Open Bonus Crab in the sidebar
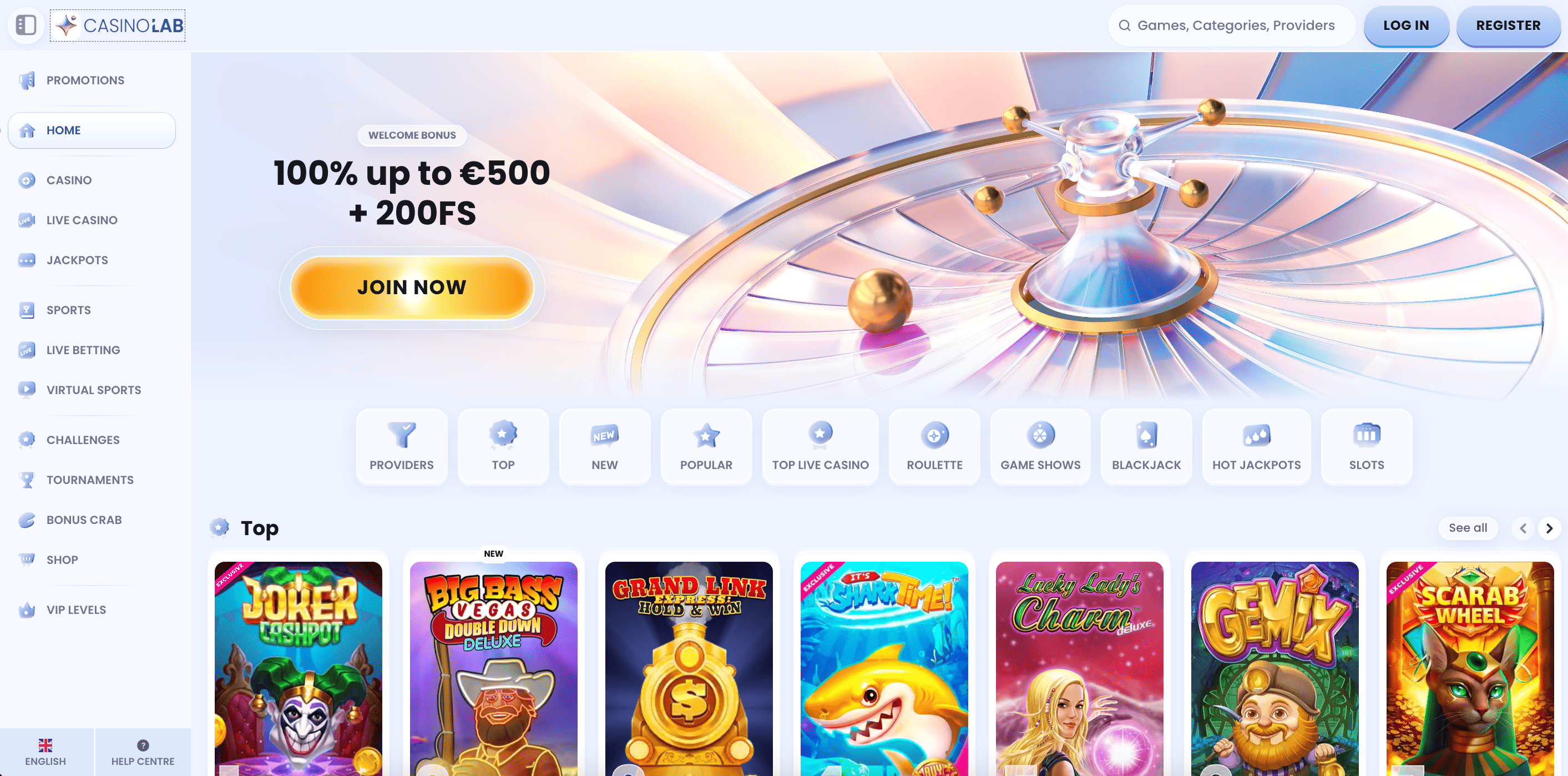 pyautogui.click(x=84, y=520)
